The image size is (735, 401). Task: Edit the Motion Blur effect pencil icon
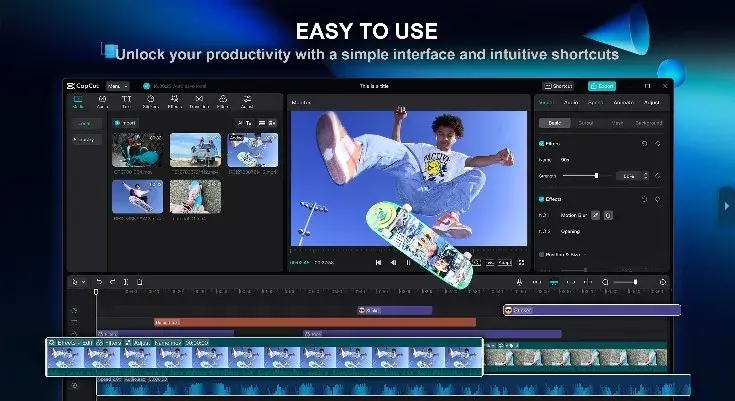(595, 215)
